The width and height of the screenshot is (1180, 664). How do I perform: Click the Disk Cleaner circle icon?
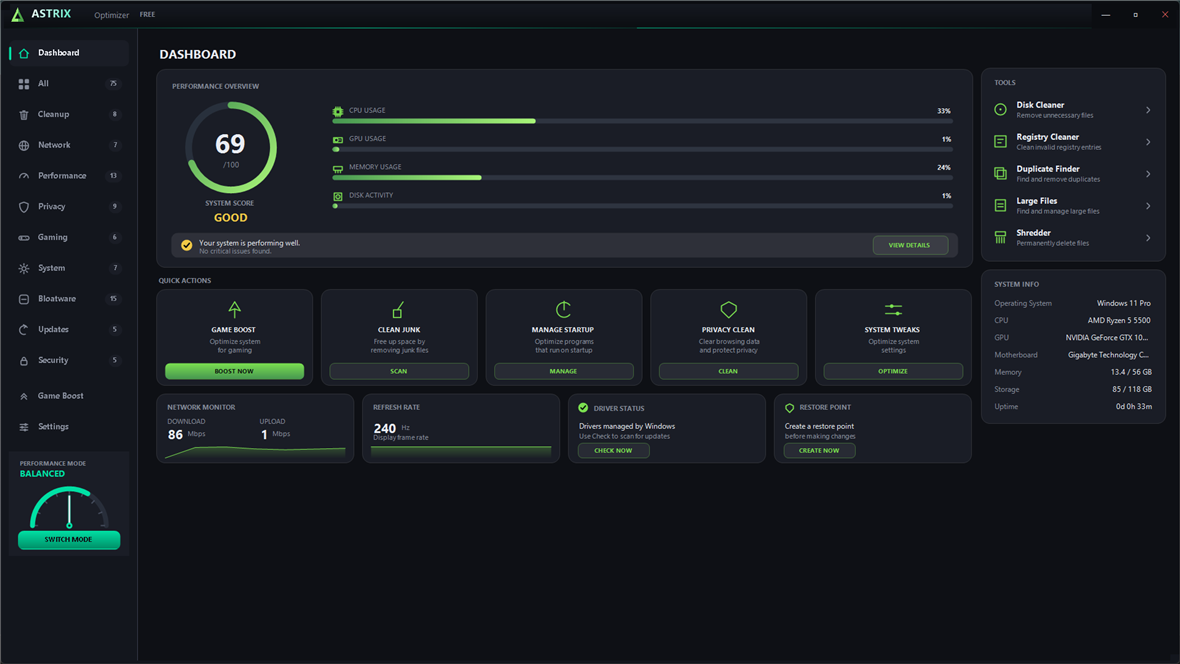click(x=1000, y=110)
